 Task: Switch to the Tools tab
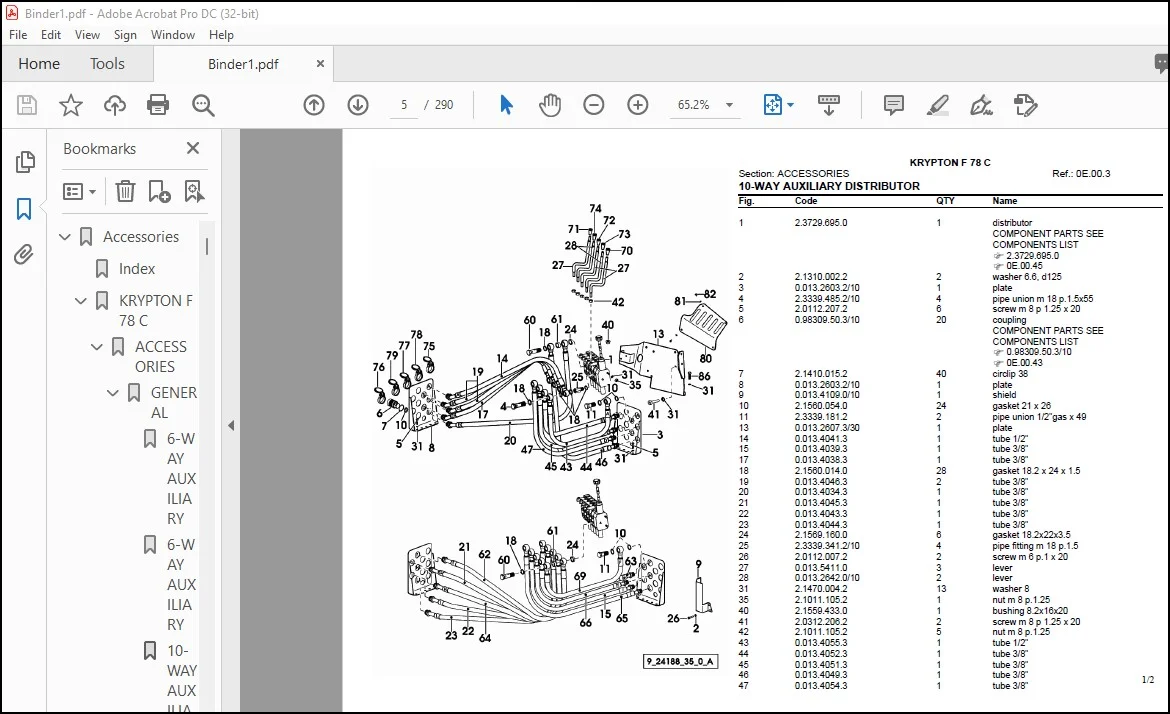coord(107,64)
